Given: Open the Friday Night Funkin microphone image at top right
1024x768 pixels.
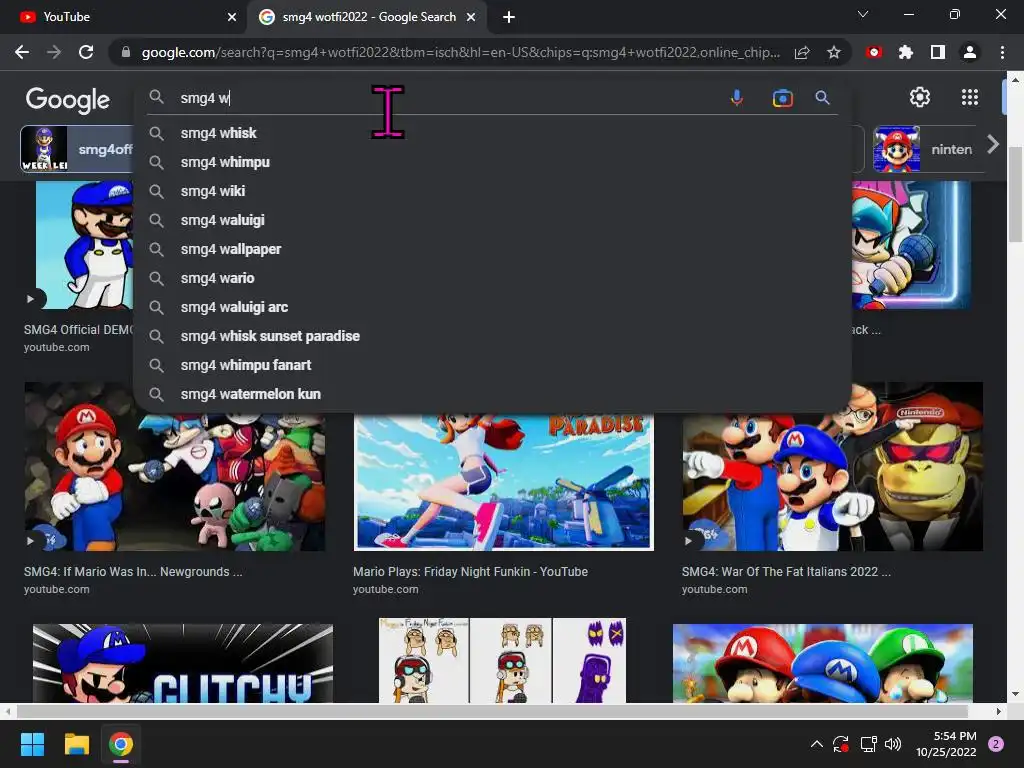Looking at the screenshot, I should tap(911, 245).
